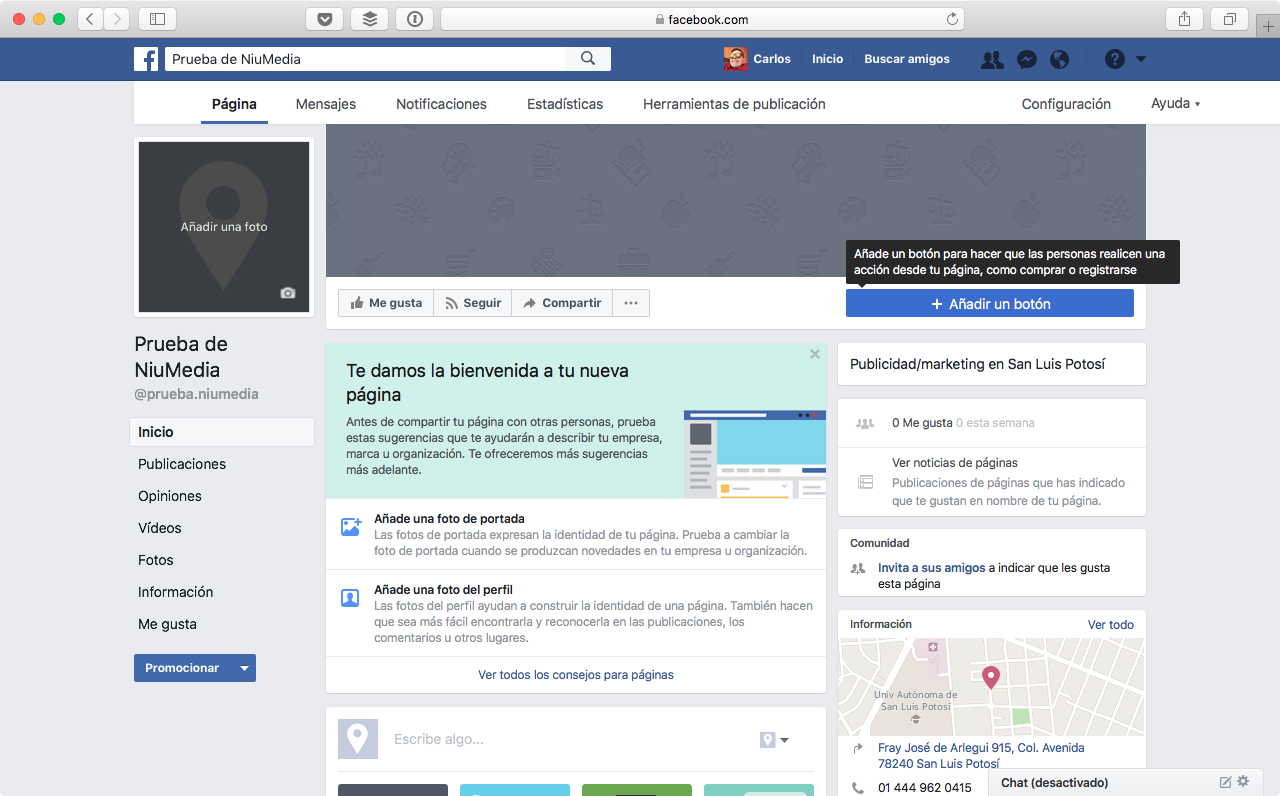
Task: Click the 1Password extension icon
Action: tap(415, 19)
